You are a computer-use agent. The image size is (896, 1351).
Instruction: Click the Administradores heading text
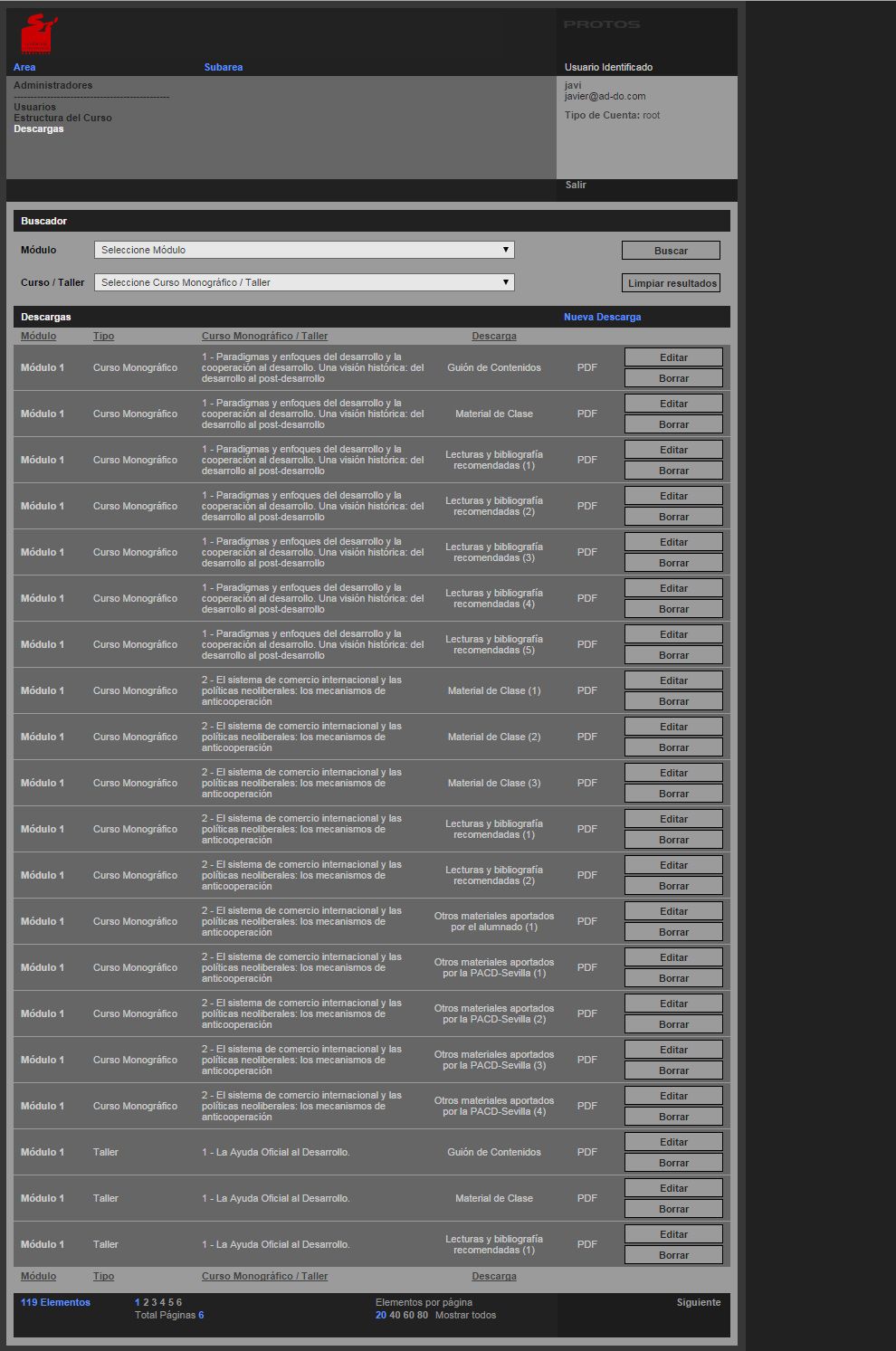pyautogui.click(x=52, y=85)
